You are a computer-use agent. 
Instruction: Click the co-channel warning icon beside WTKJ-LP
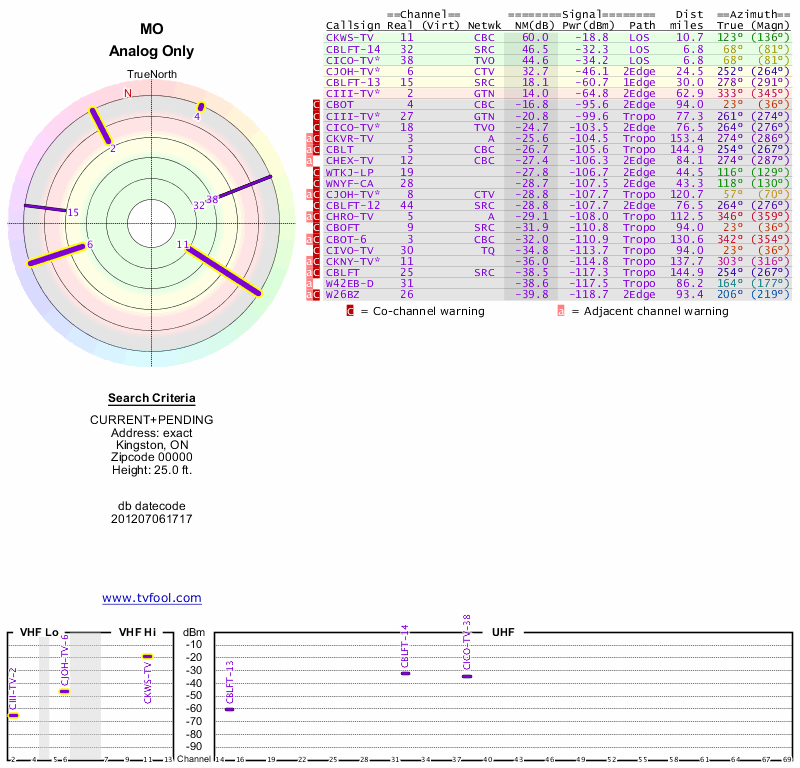(x=318, y=172)
